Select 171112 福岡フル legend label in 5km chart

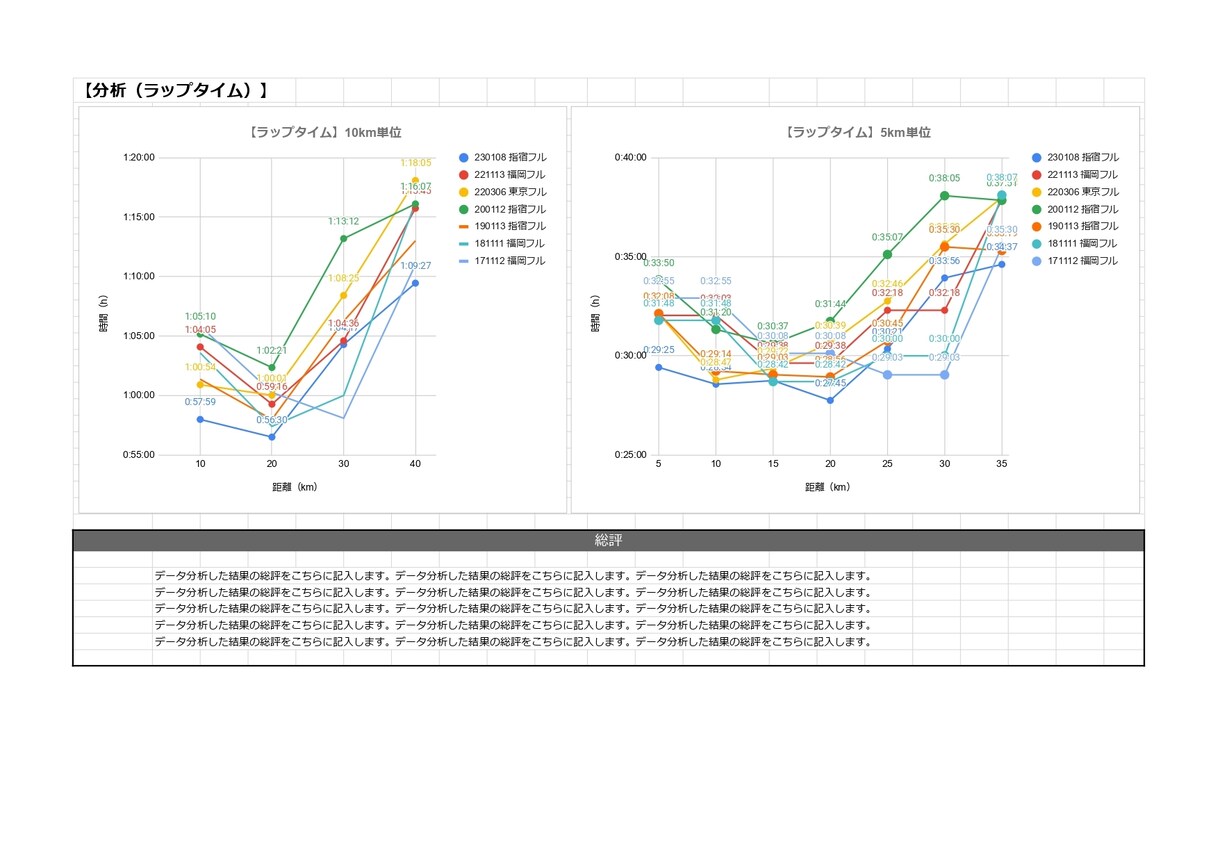pyautogui.click(x=1083, y=261)
